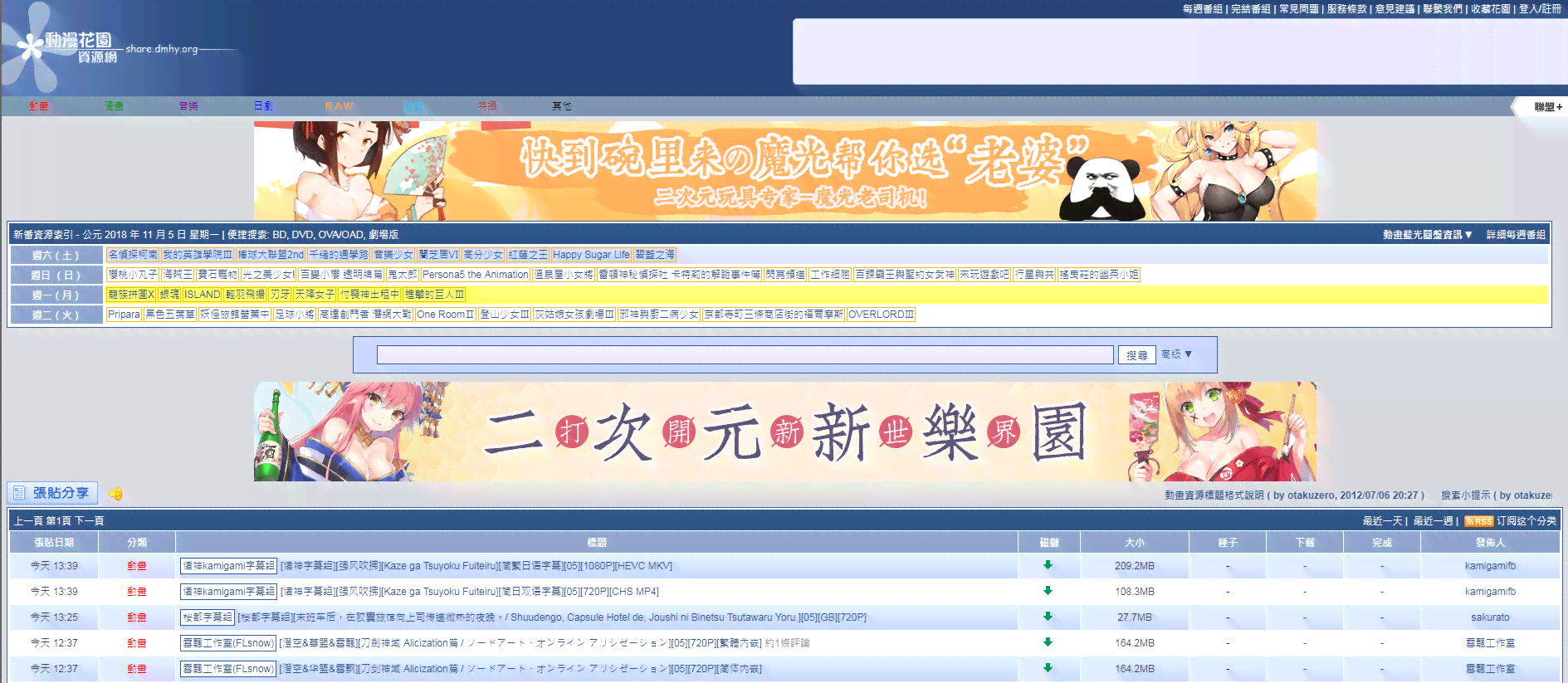Screen dimensions: 1568x683
Task: Click into the search text field
Action: point(745,355)
